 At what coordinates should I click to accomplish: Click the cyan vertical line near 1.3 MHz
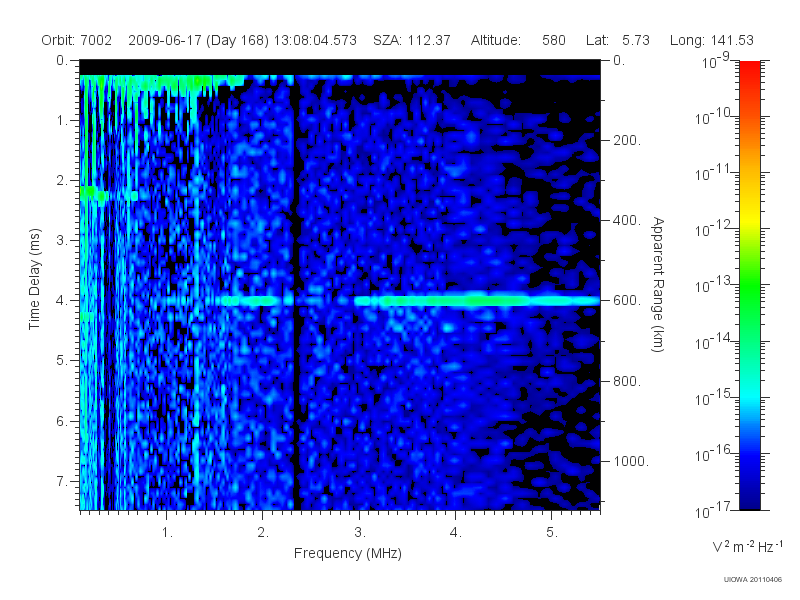pos(196,306)
